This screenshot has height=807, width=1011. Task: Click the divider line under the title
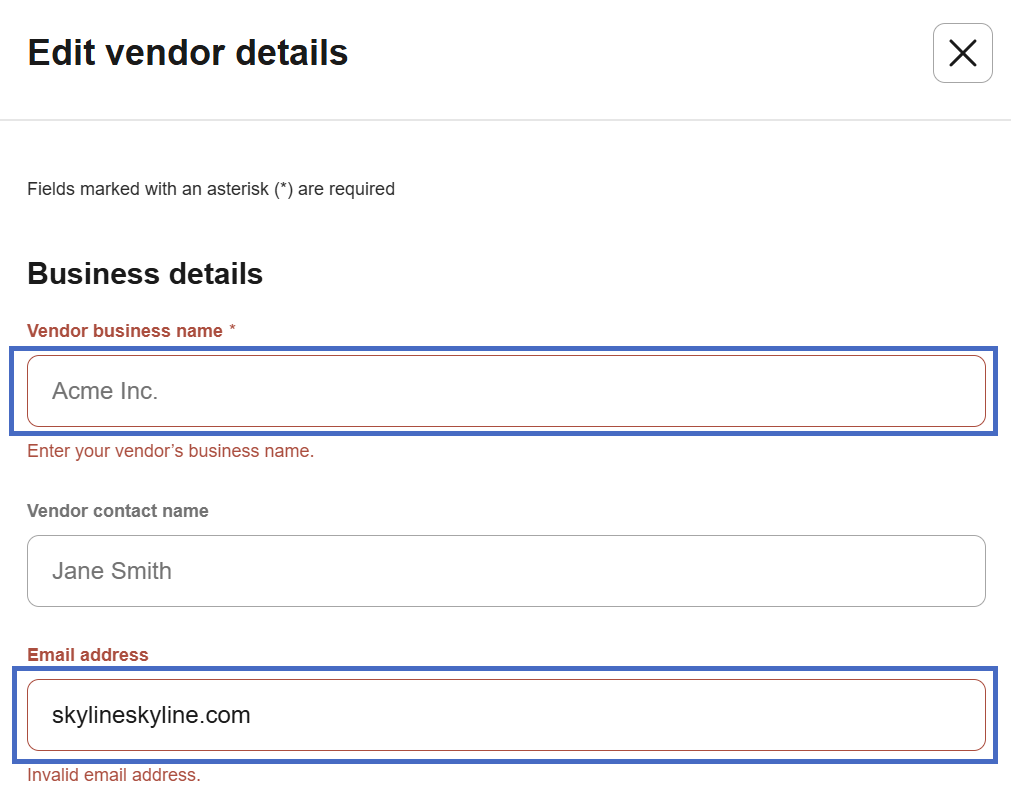pyautogui.click(x=505, y=120)
